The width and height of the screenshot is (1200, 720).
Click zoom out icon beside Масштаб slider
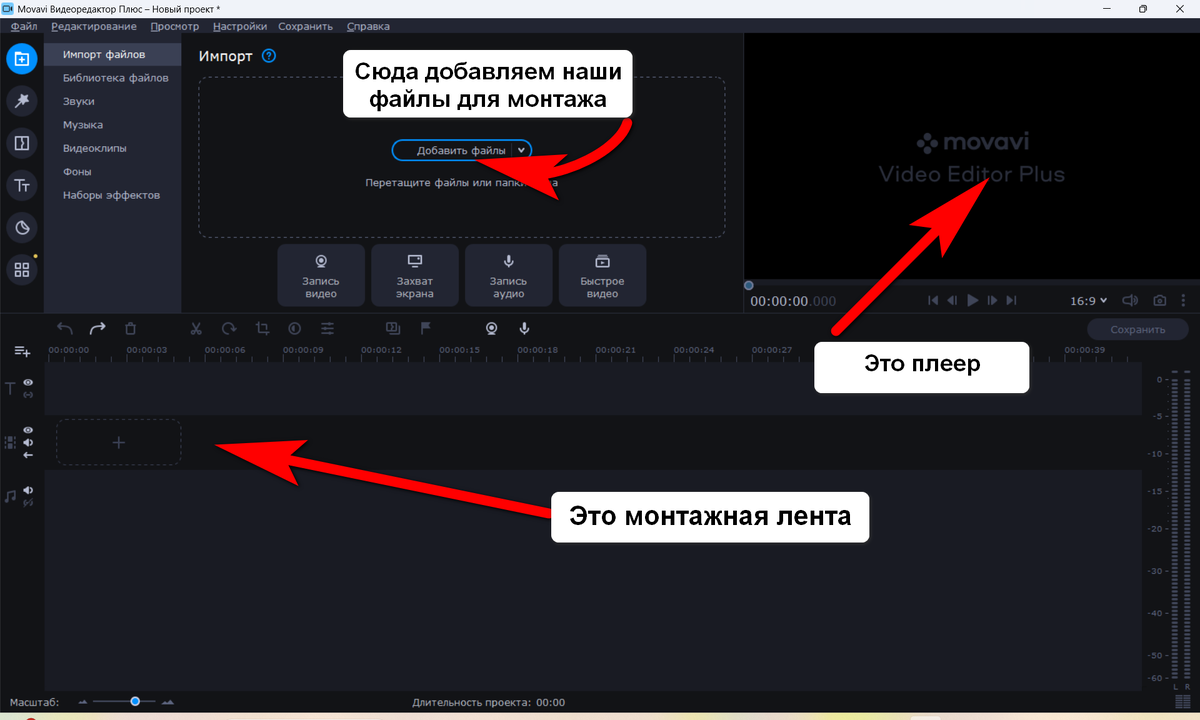[x=83, y=703]
